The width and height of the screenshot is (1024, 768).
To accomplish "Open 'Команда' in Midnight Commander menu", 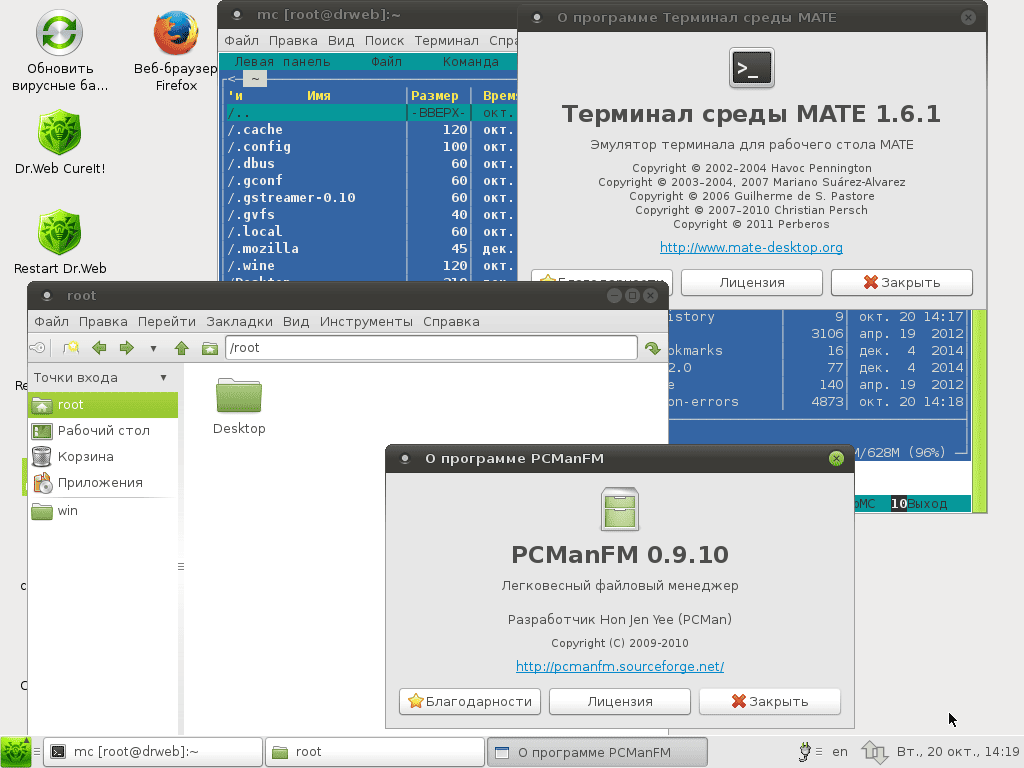I will point(471,61).
